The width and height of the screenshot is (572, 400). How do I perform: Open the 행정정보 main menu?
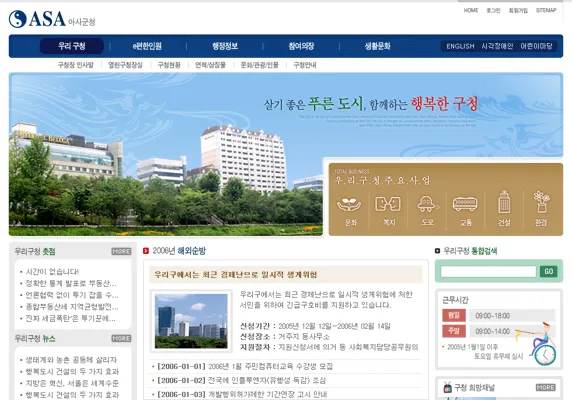[225, 46]
